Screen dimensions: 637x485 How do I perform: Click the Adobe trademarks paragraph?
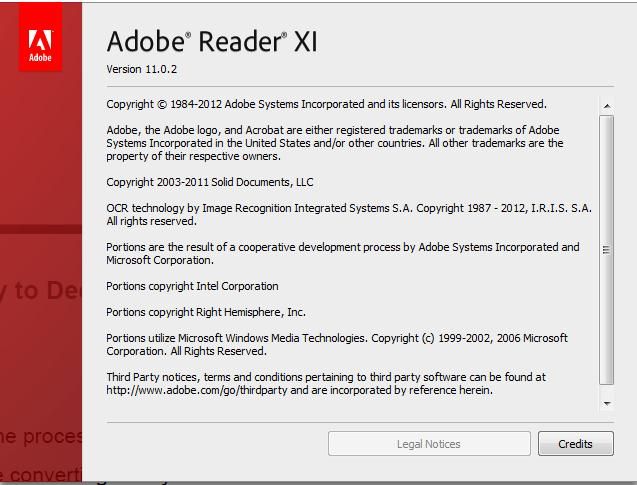(335, 143)
